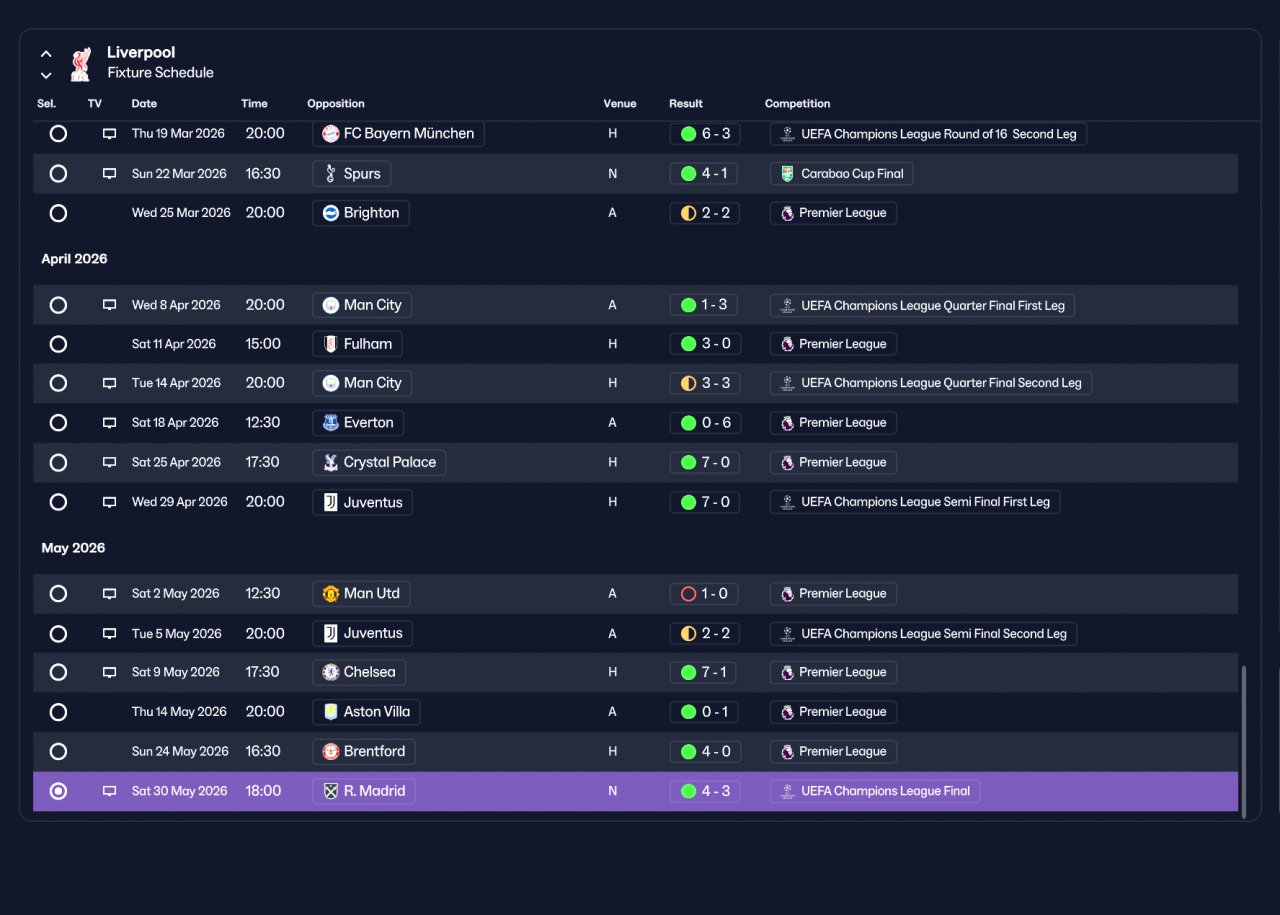Click the Carabao Cup competition icon

pyautogui.click(x=787, y=174)
